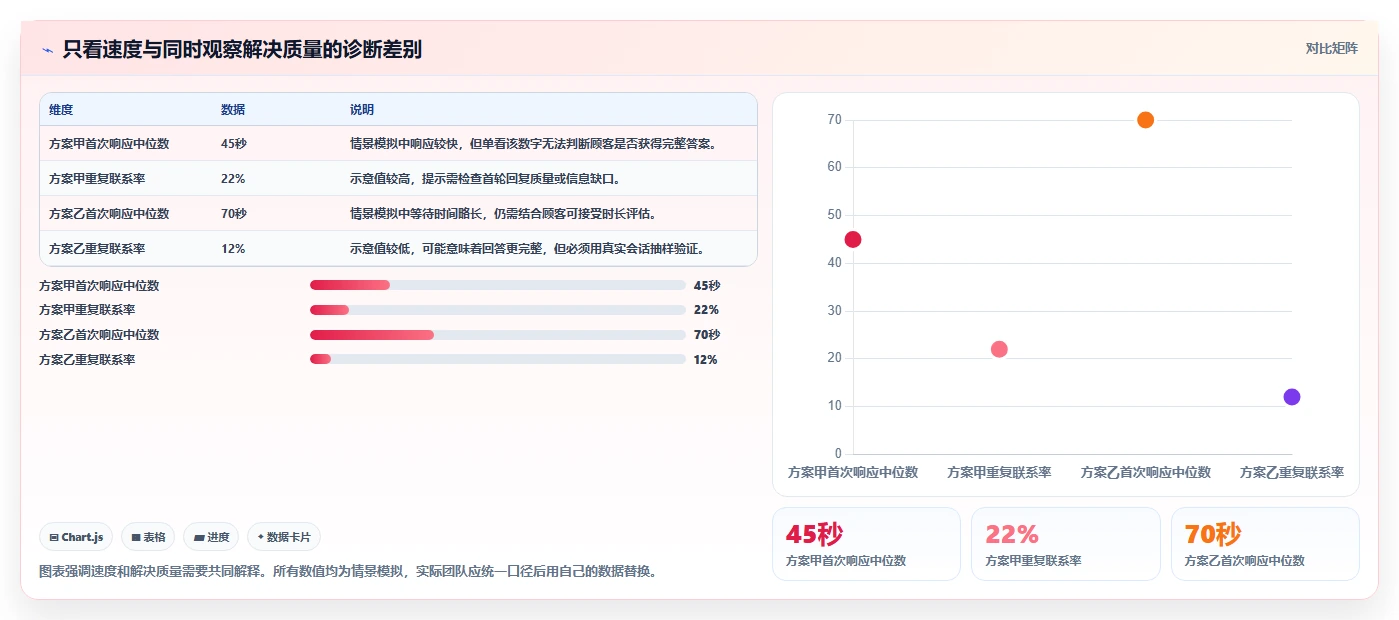The width and height of the screenshot is (1399, 620).
Task: Select table row 方案甲首次响应中位数
Action: (x=398, y=143)
